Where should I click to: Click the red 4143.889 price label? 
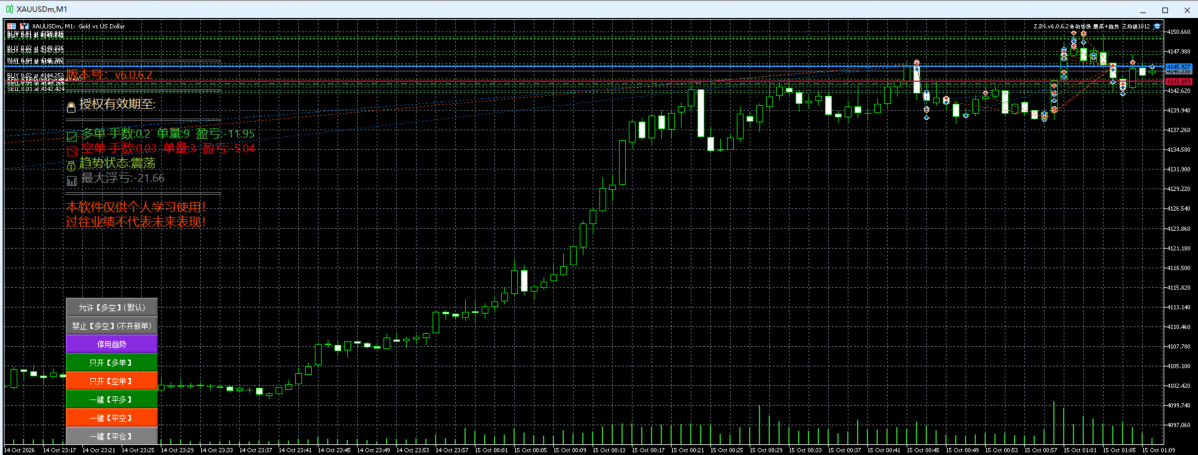(1177, 80)
